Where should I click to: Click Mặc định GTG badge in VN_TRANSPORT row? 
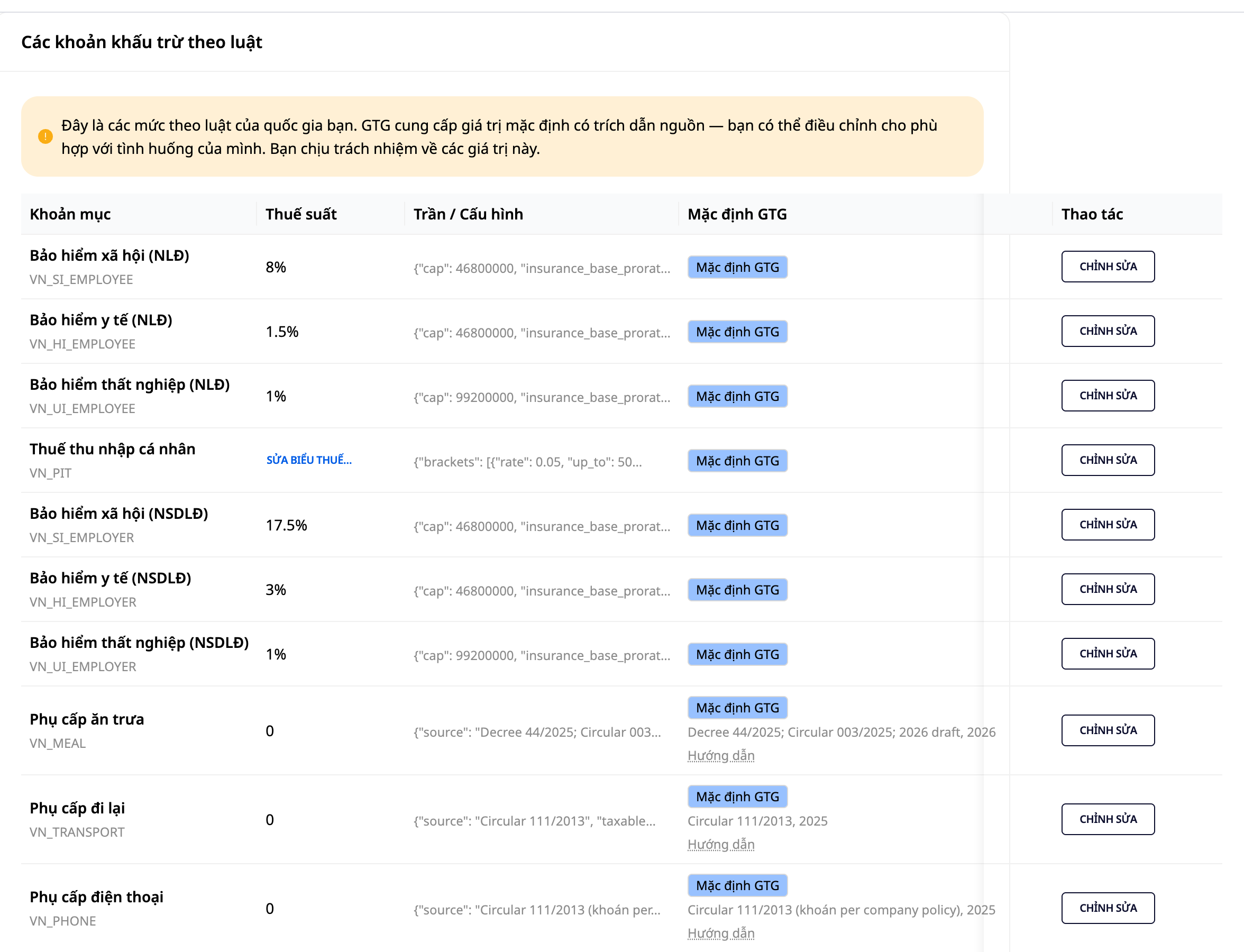pos(737,797)
